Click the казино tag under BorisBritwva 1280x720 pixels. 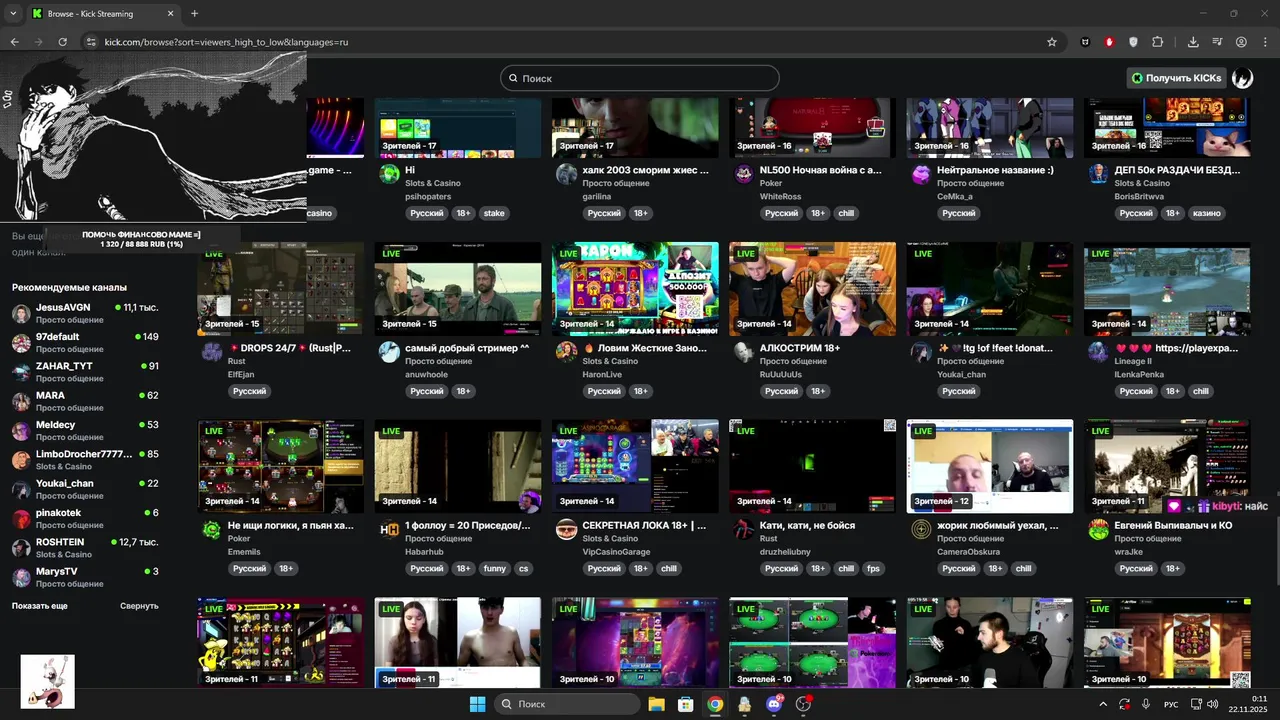tap(1206, 213)
